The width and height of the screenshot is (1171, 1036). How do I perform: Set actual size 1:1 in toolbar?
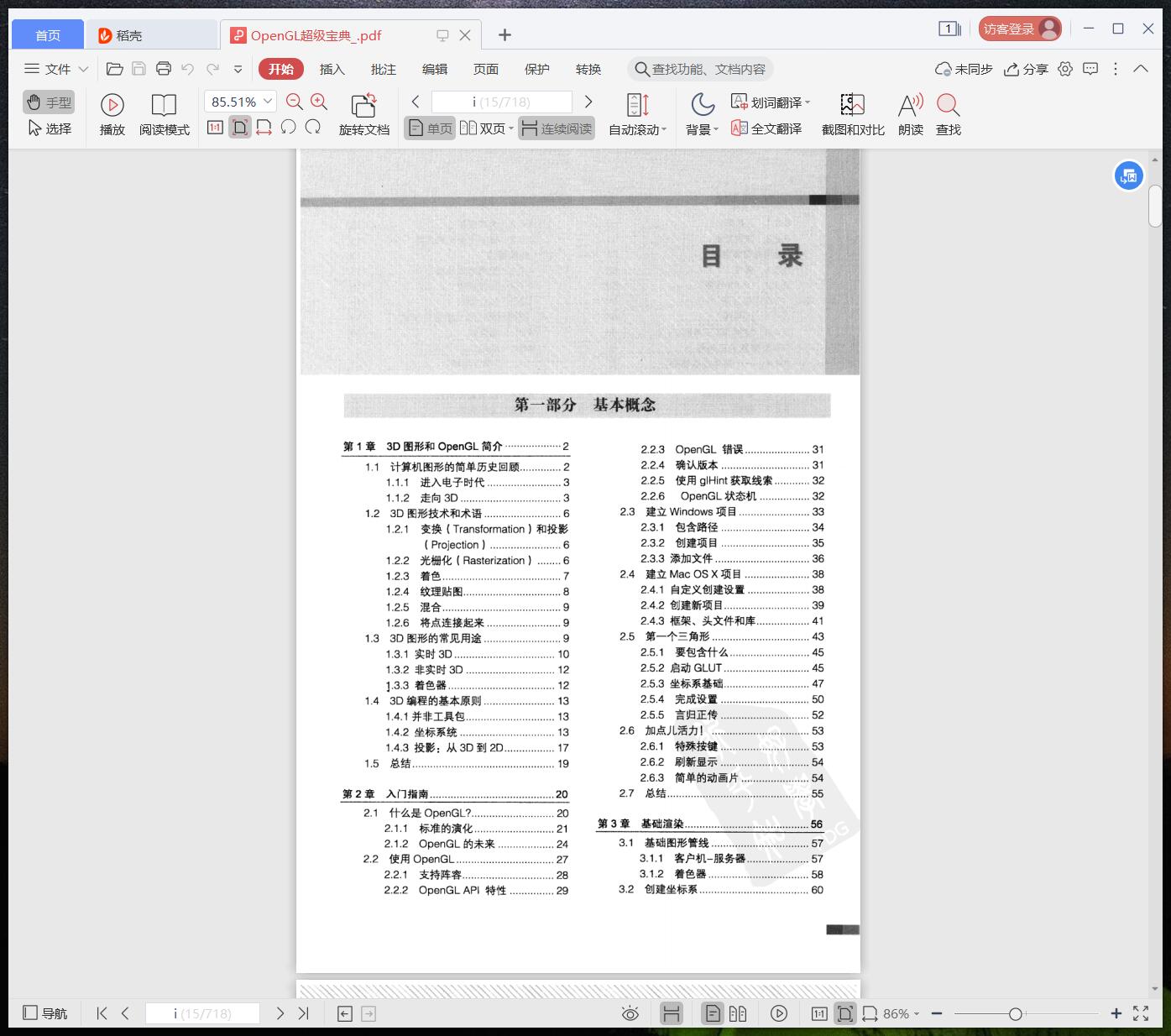pos(215,128)
